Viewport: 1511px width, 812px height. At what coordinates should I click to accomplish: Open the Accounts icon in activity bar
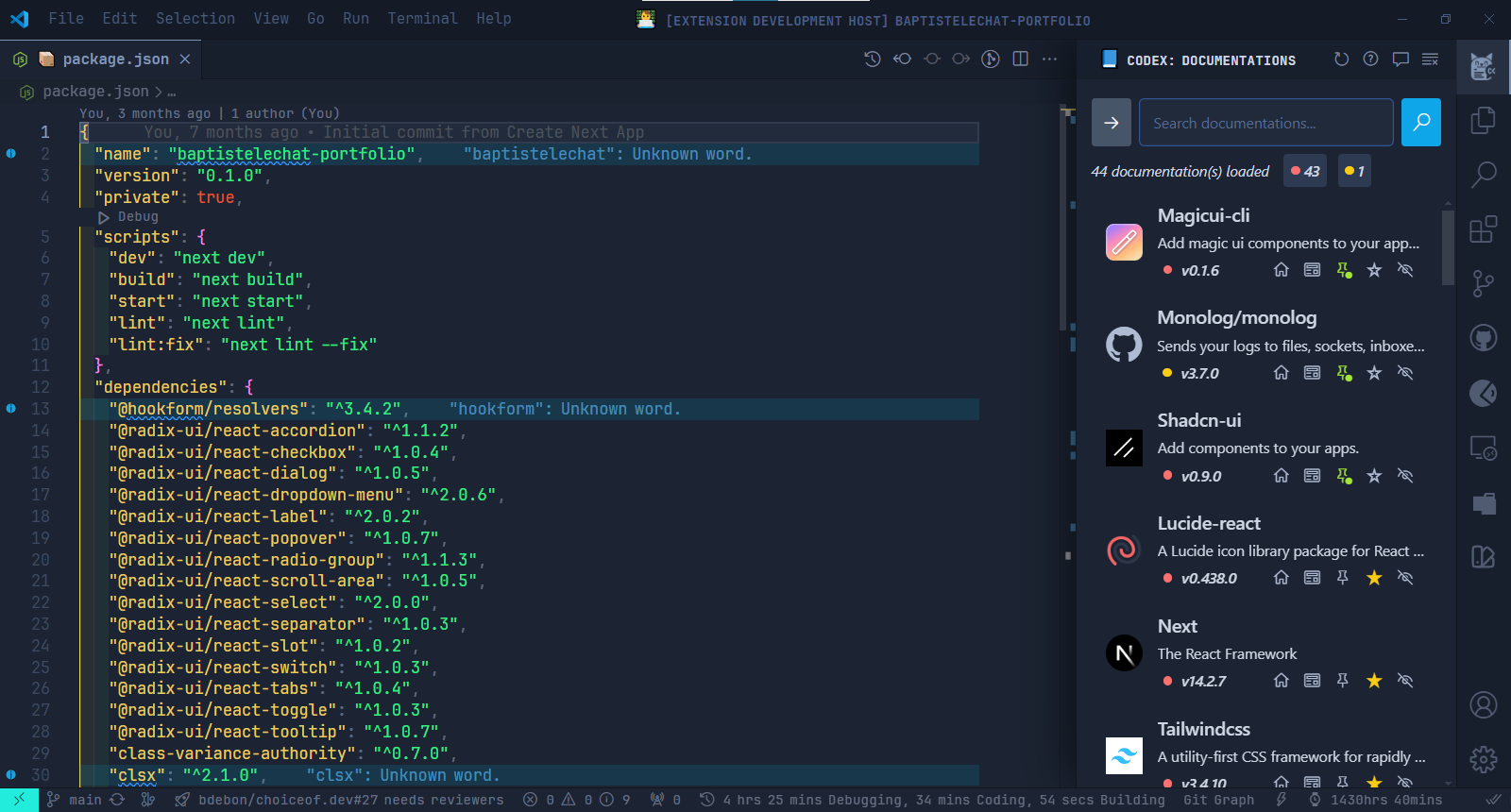click(1483, 704)
